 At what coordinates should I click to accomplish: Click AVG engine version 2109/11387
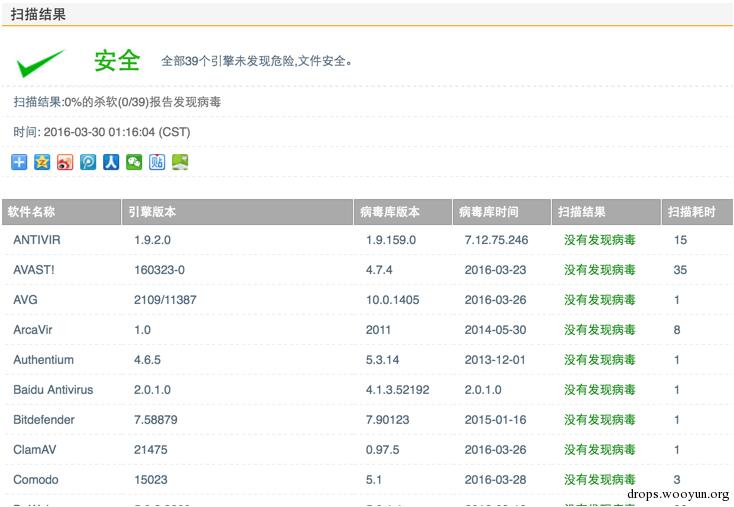(165, 300)
